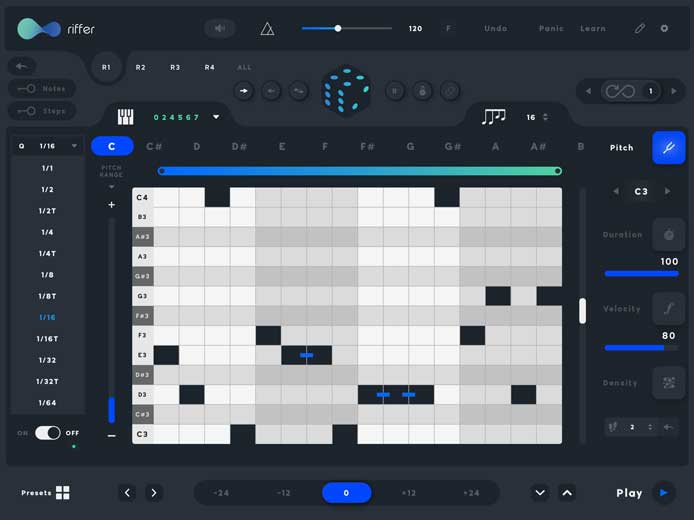The width and height of the screenshot is (694, 520).
Task: Click the Velocity forte icon
Action: pyautogui.click(x=669, y=308)
